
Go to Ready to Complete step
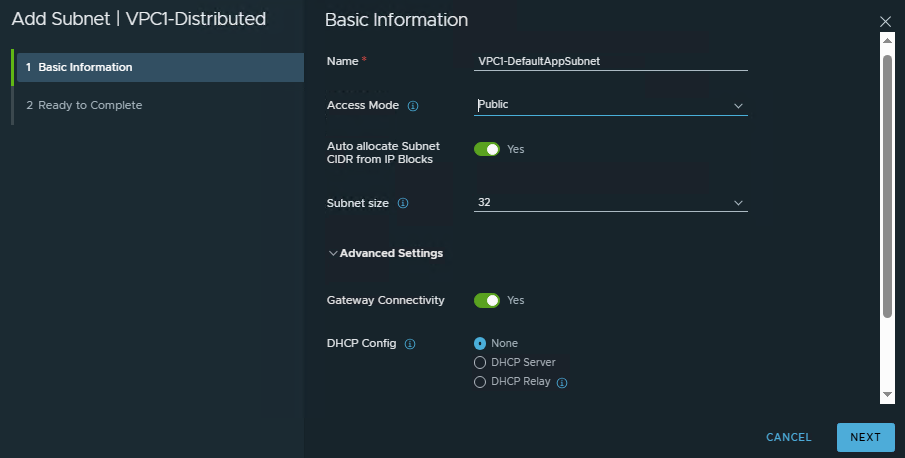coord(157,105)
